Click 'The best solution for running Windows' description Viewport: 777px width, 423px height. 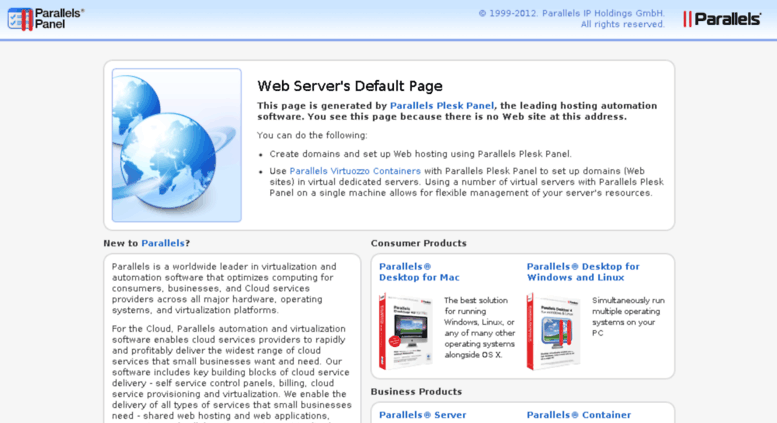click(x=479, y=327)
